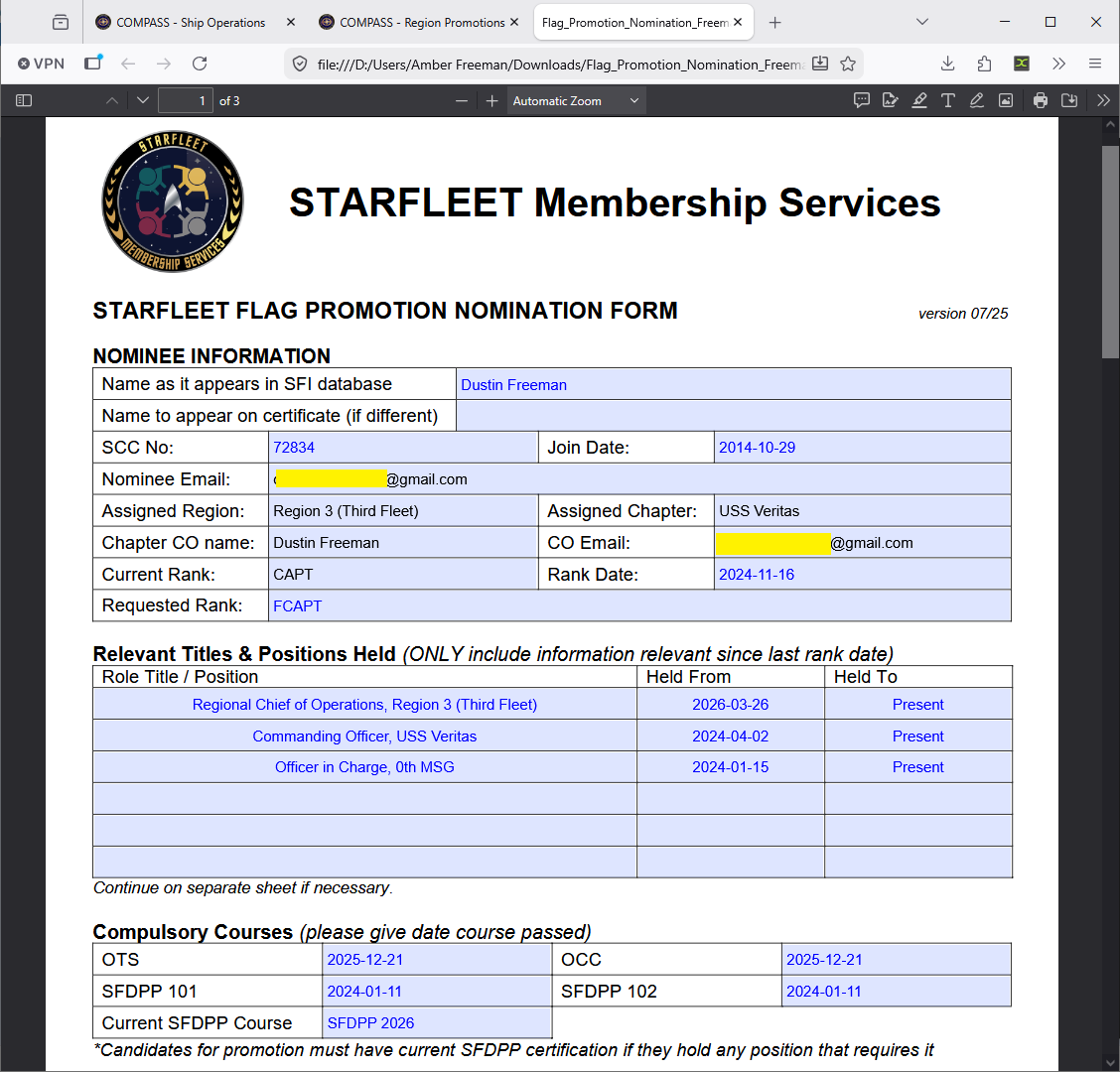The height and width of the screenshot is (1072, 1120).
Task: Close the COMPASS - Ship Operations tab
Action: click(291, 22)
